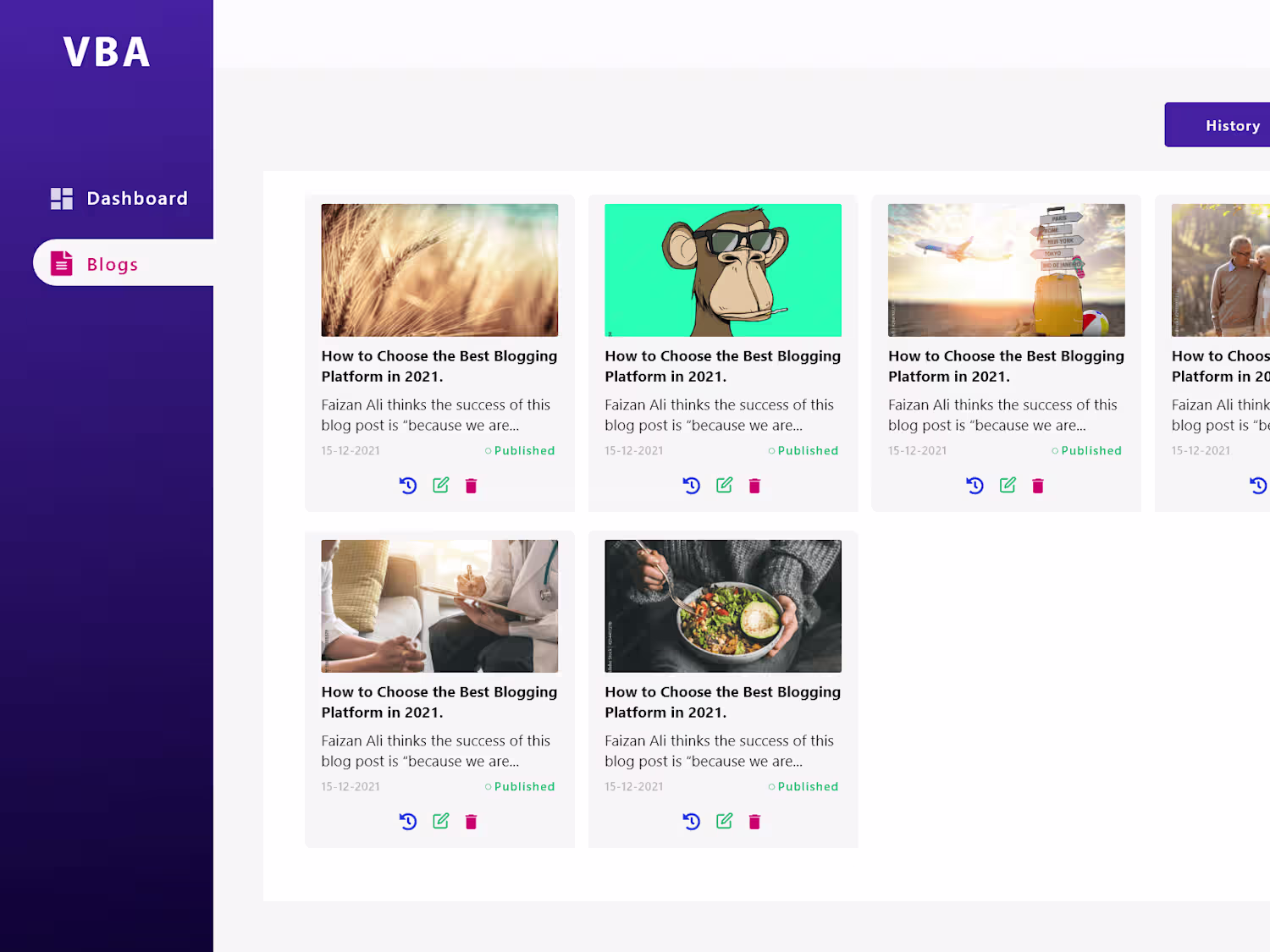Viewport: 1270px width, 952px height.
Task: Delete the sunglasses ape blog post
Action: pos(755,486)
